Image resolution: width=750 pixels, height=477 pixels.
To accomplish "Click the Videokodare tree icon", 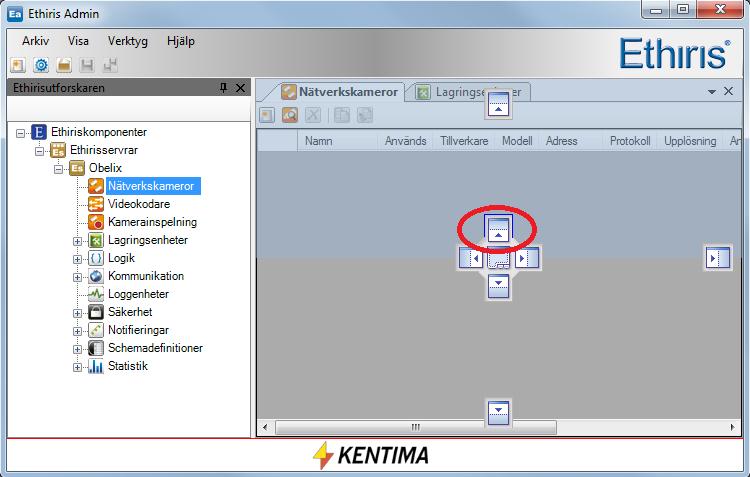I will click(96, 204).
